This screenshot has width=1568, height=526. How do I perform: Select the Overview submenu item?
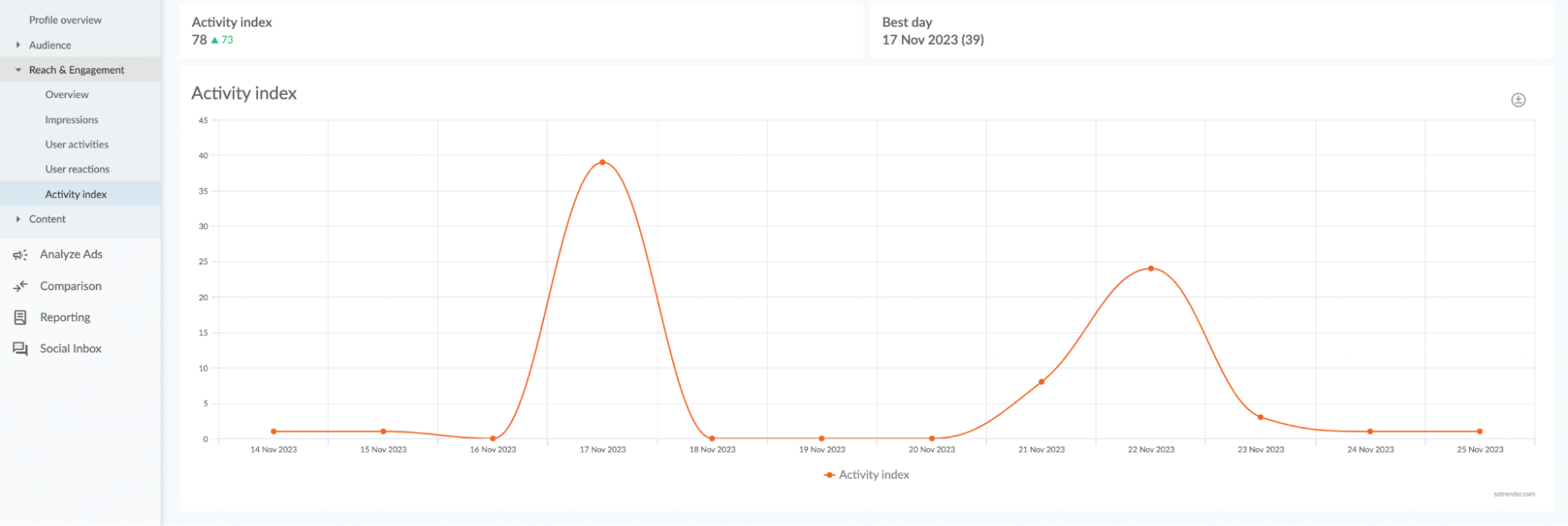[67, 94]
